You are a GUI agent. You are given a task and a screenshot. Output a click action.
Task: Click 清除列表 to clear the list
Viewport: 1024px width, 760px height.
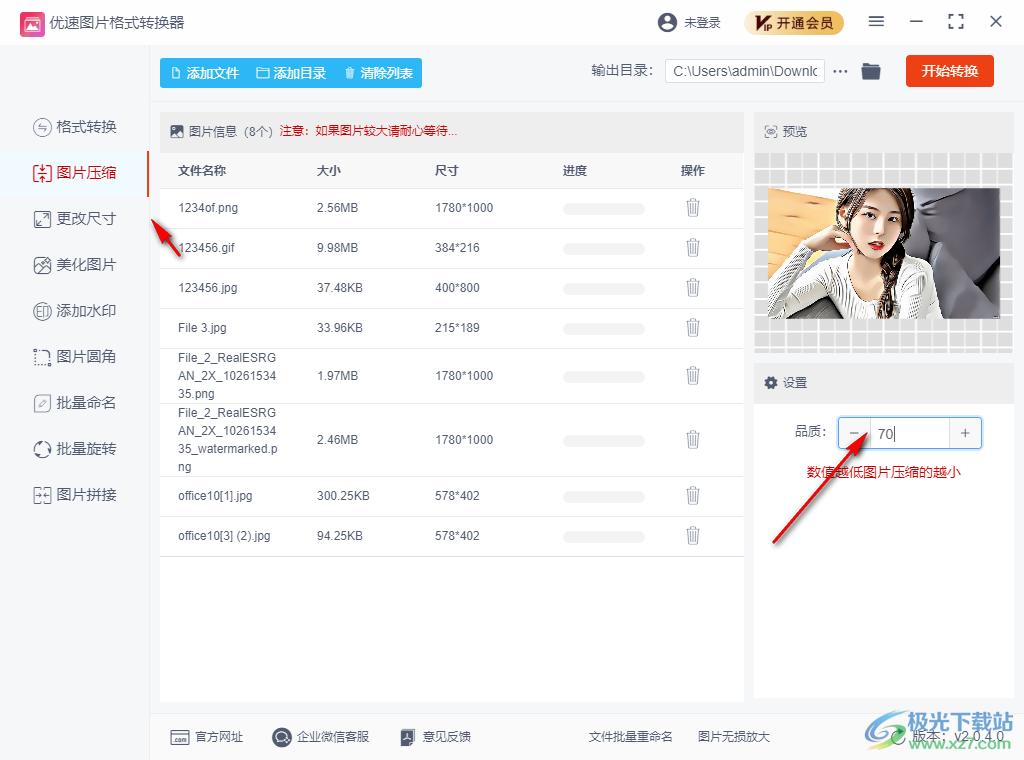(x=379, y=73)
